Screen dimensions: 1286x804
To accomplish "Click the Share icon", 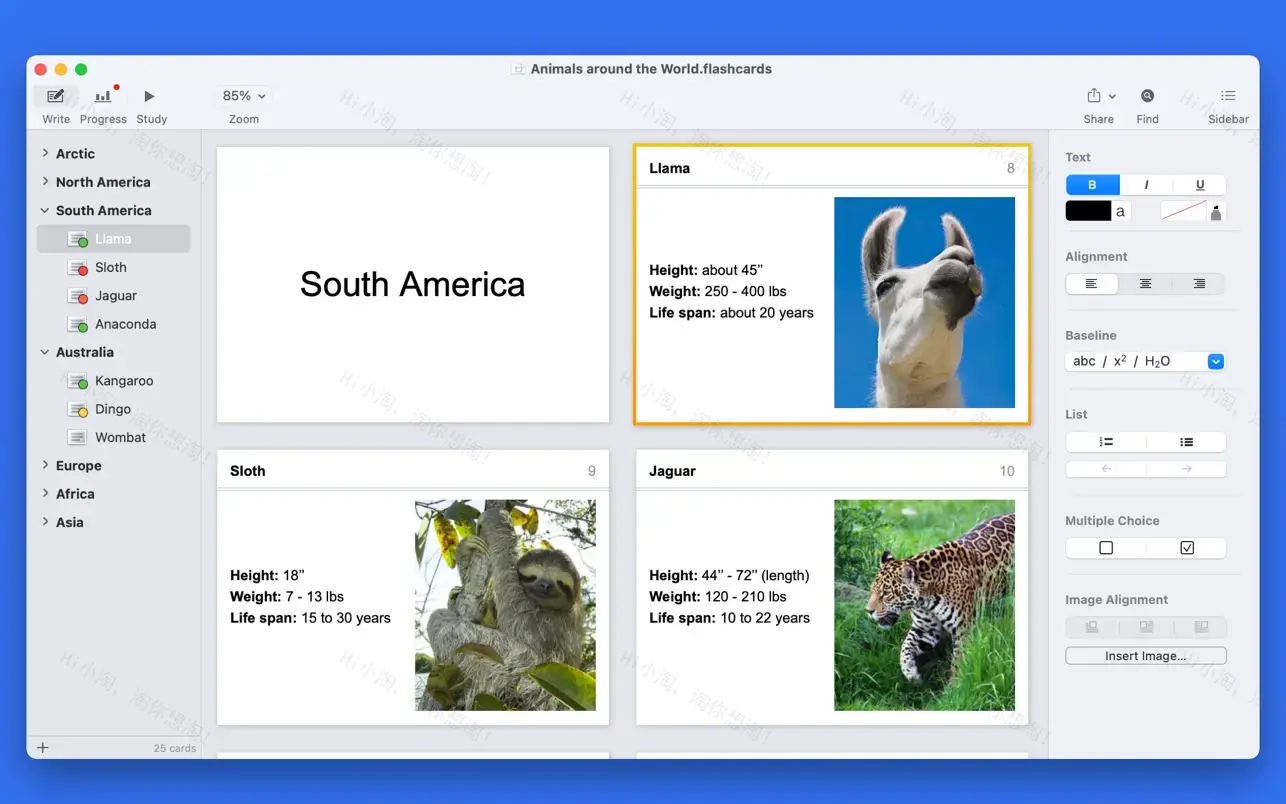I will pyautogui.click(x=1093, y=97).
